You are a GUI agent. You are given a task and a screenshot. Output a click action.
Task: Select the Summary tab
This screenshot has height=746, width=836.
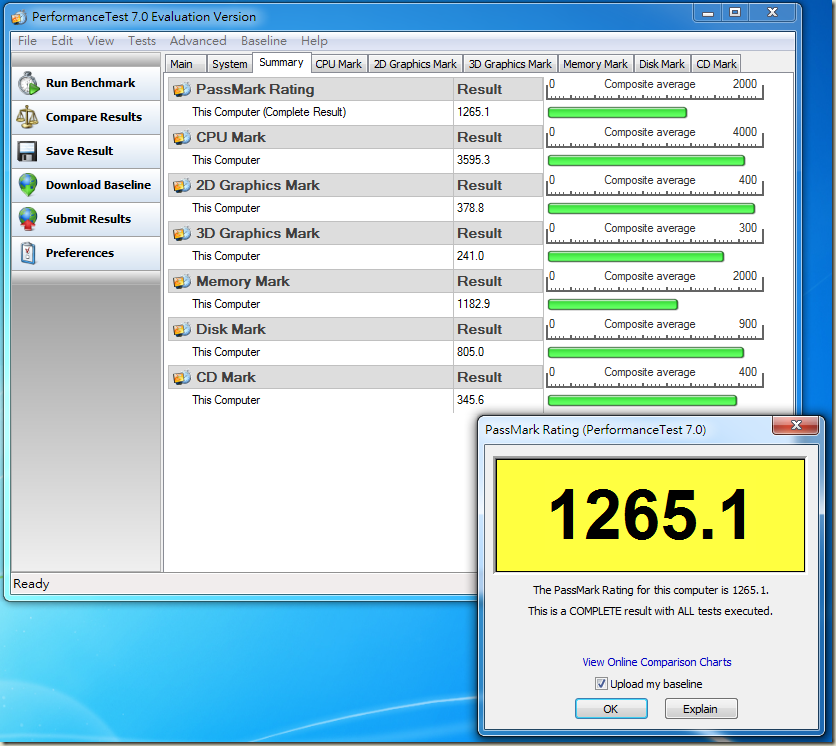pyautogui.click(x=282, y=62)
